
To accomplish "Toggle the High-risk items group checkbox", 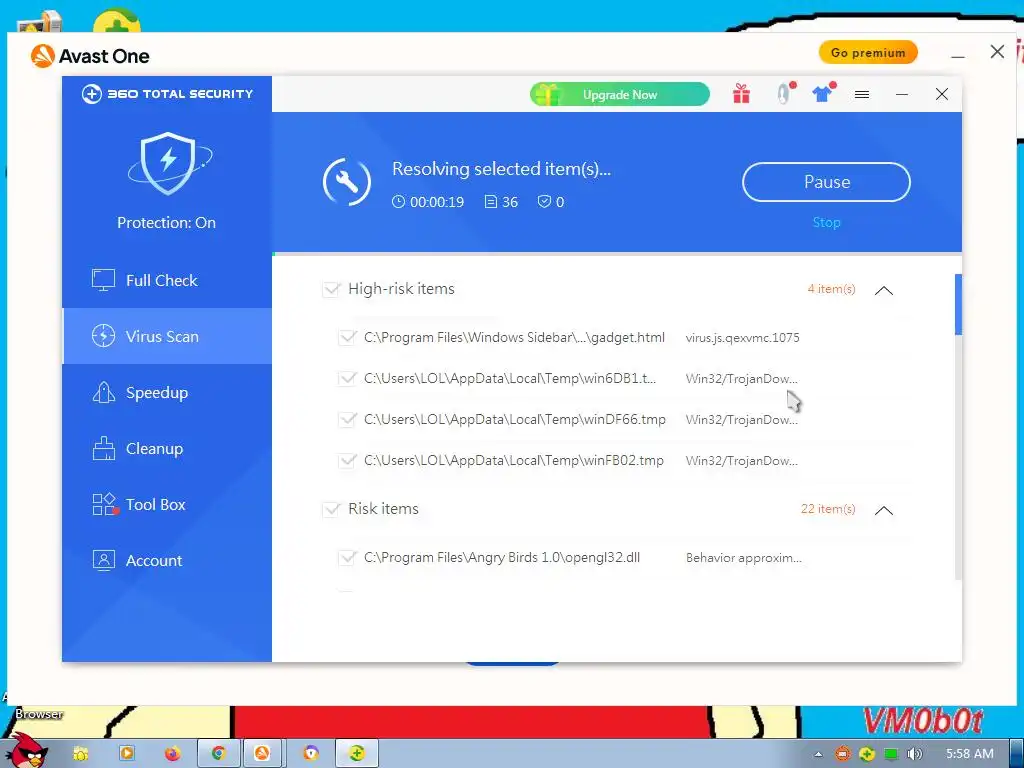I will click(x=331, y=289).
